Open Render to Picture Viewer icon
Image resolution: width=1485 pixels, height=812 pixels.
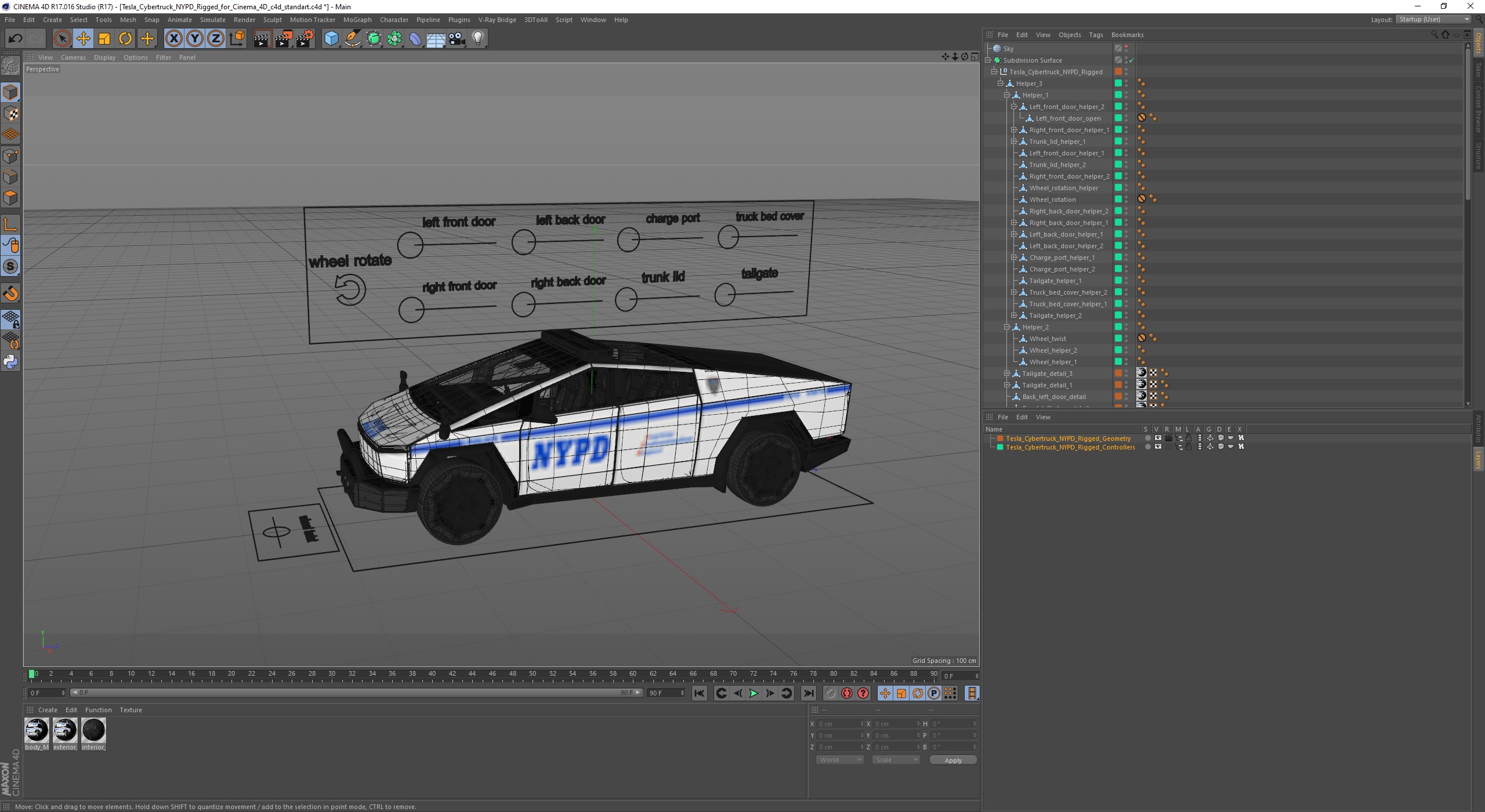pyautogui.click(x=284, y=39)
